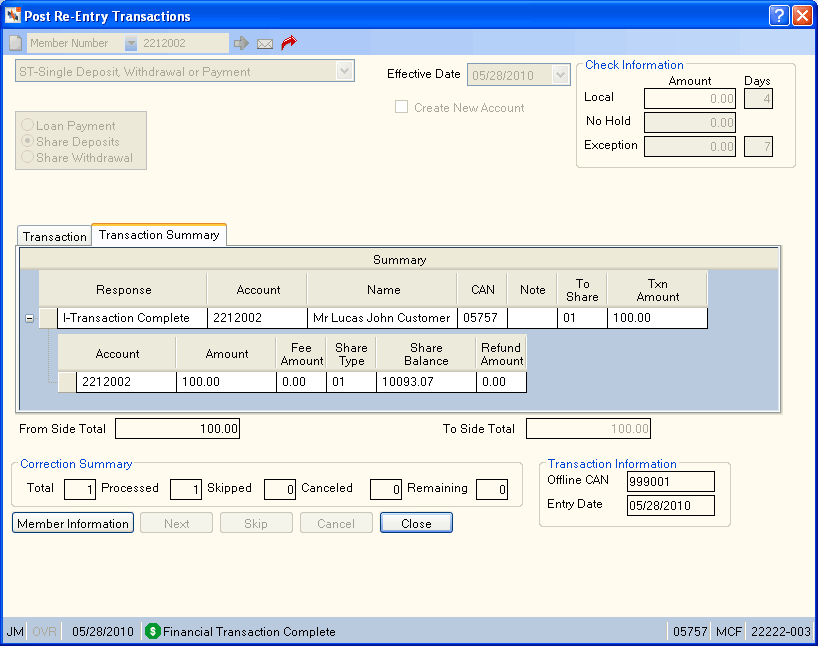818x646 pixels.
Task: Click the Skip button
Action: point(256,523)
